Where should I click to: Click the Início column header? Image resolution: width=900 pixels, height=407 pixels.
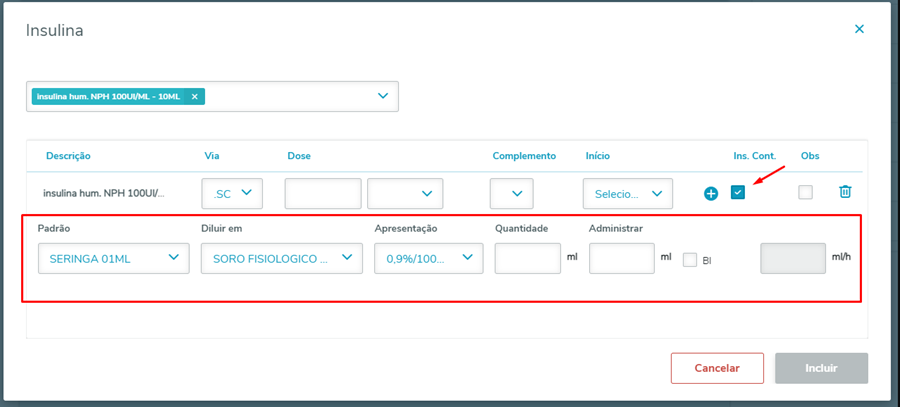(598, 156)
